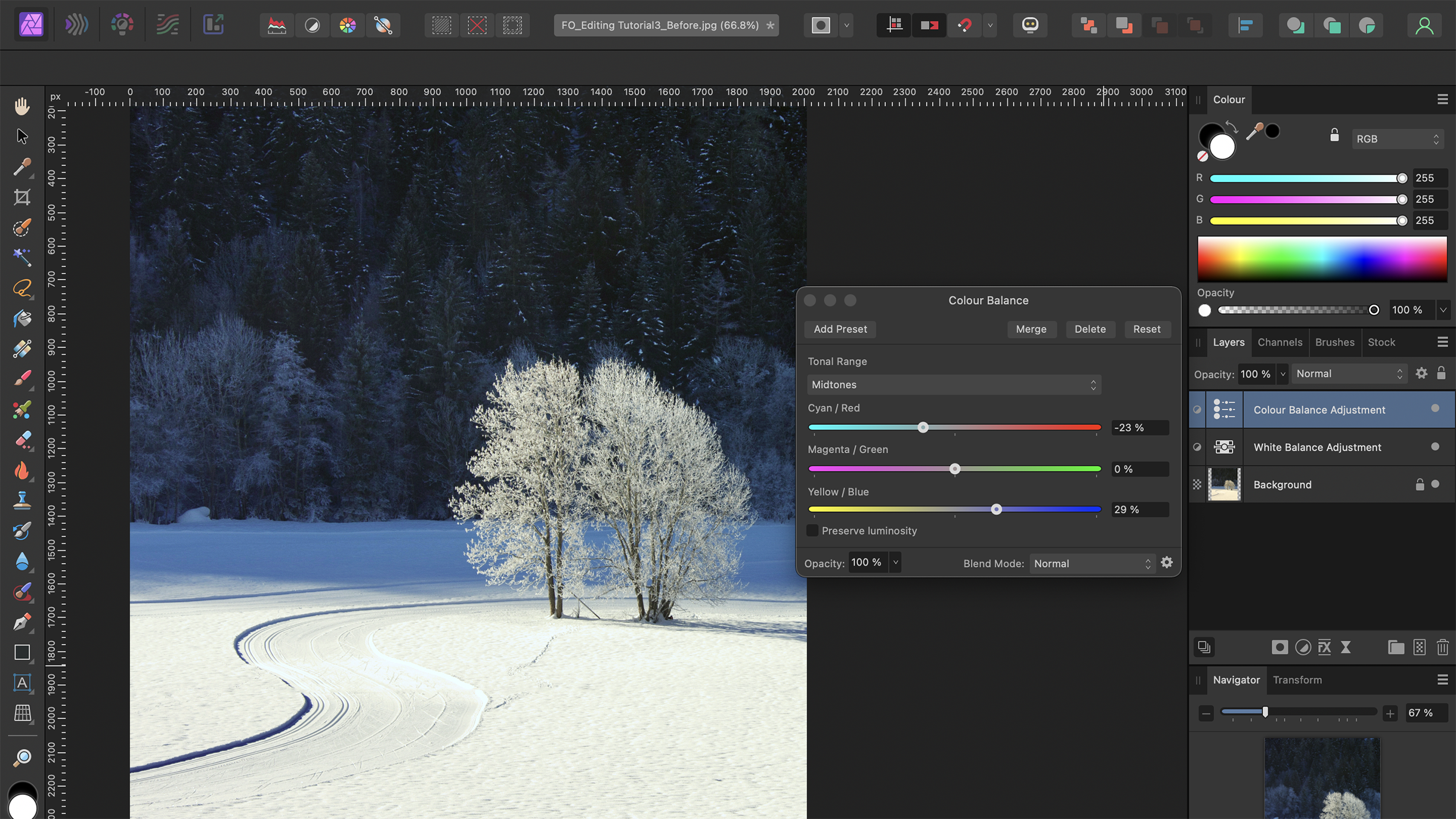Switch to the Channels tab
This screenshot has height=819, width=1456.
1280,342
